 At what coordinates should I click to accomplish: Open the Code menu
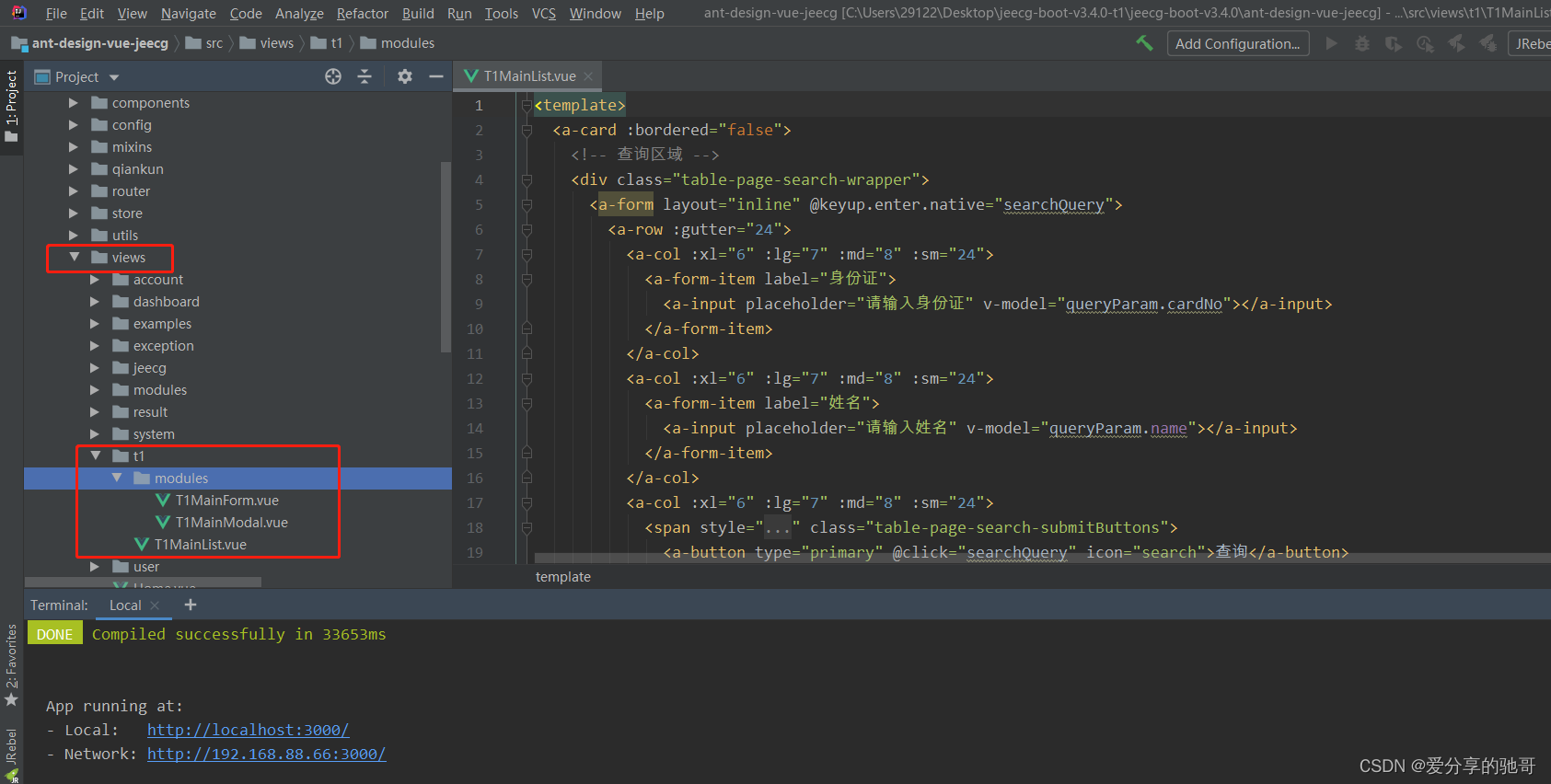point(246,13)
